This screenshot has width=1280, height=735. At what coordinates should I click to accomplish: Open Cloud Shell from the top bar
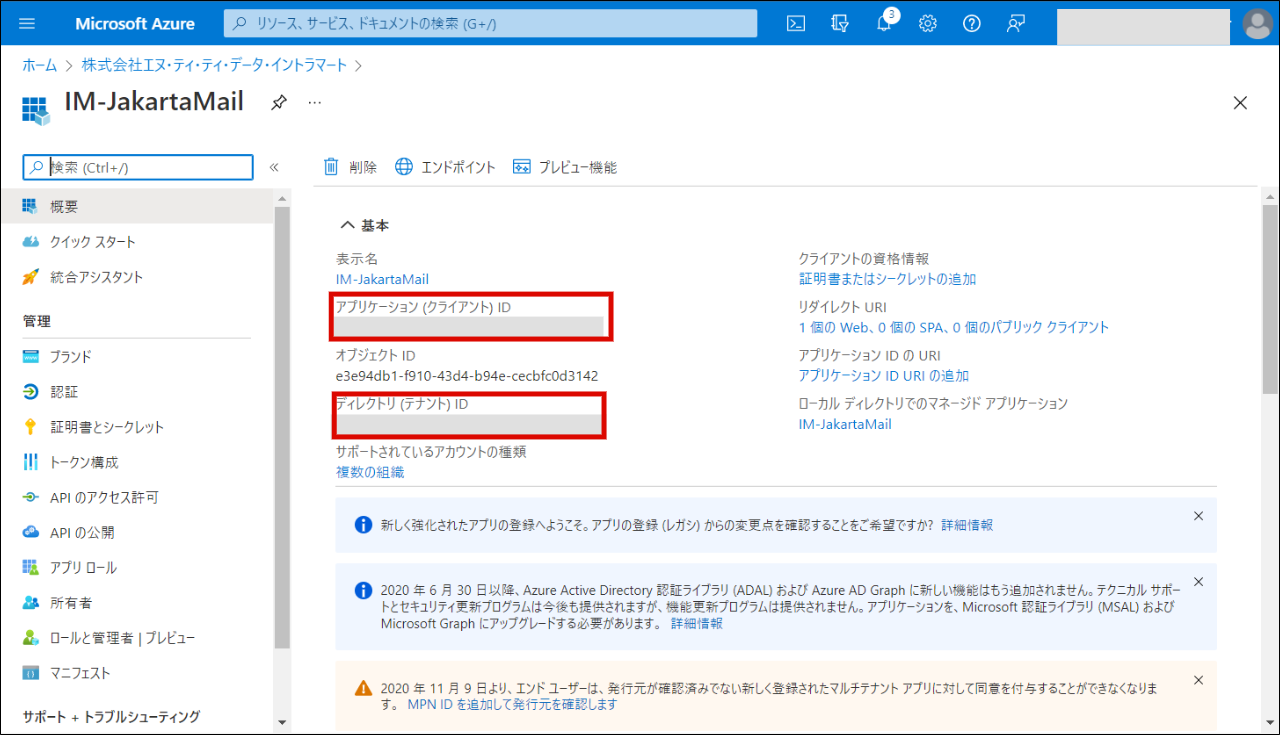(x=796, y=23)
